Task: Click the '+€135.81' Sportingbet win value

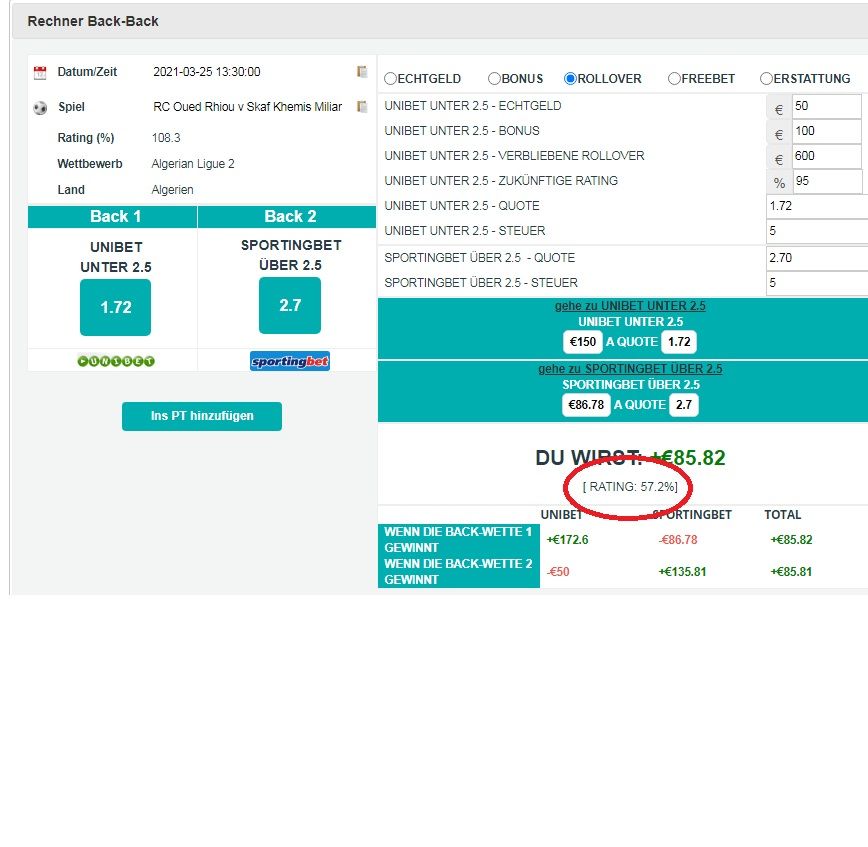Action: (x=682, y=572)
